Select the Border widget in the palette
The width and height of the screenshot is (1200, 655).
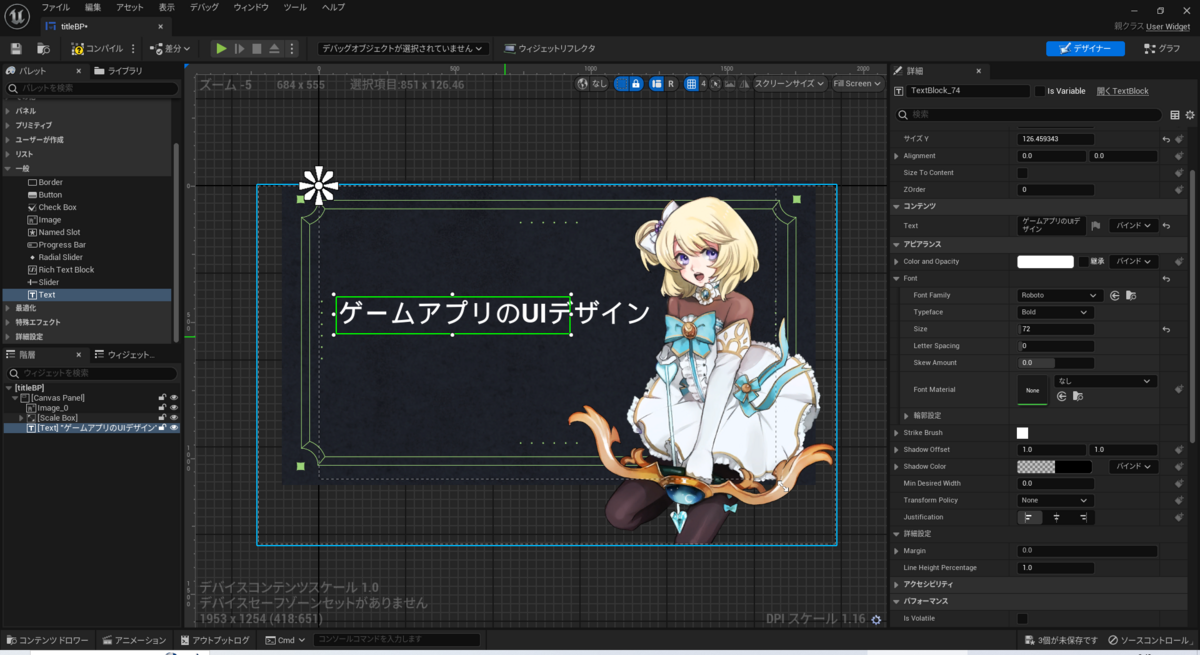click(x=50, y=182)
